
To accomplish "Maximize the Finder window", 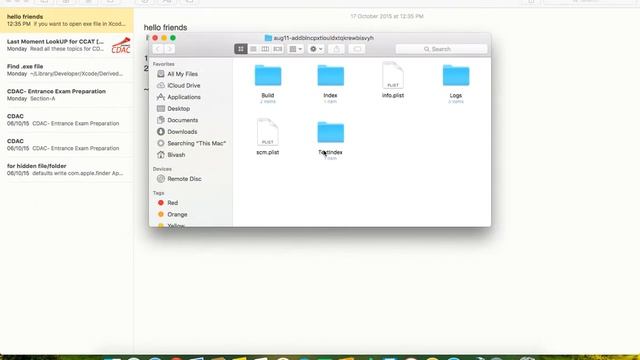I will (x=173, y=38).
